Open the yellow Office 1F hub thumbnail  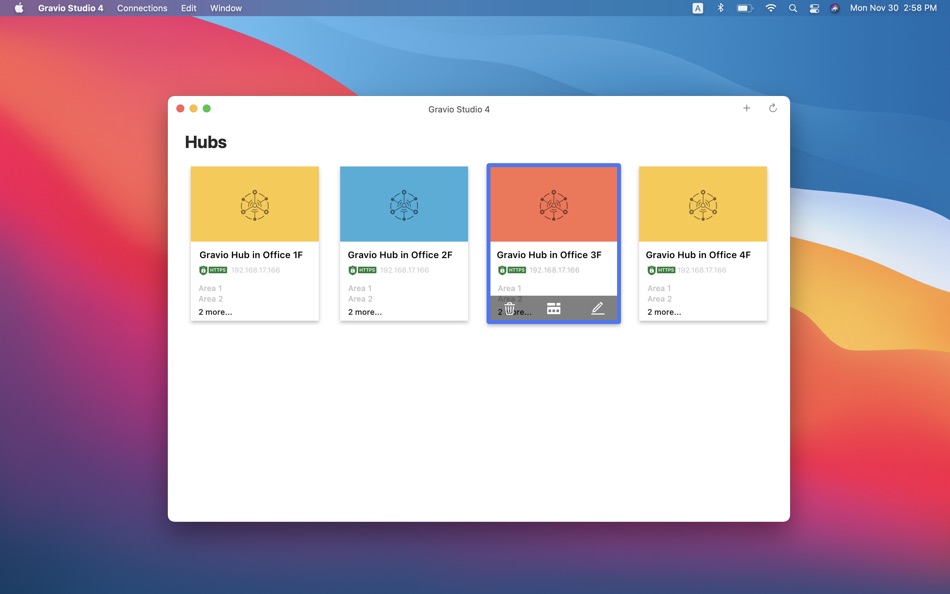pos(254,204)
